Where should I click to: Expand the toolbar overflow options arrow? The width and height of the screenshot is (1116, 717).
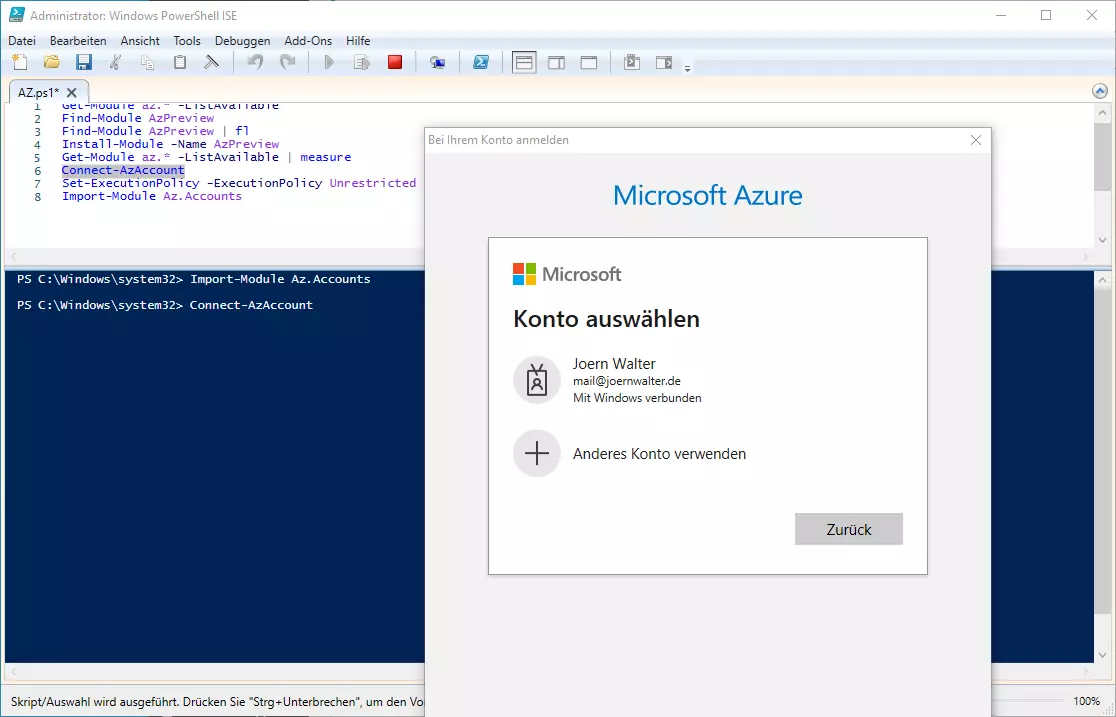(687, 68)
